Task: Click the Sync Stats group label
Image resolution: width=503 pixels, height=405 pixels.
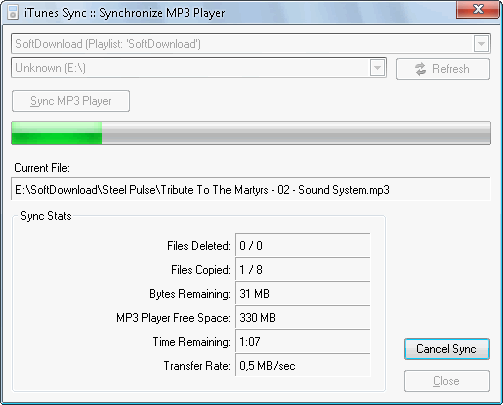Action: 46,216
